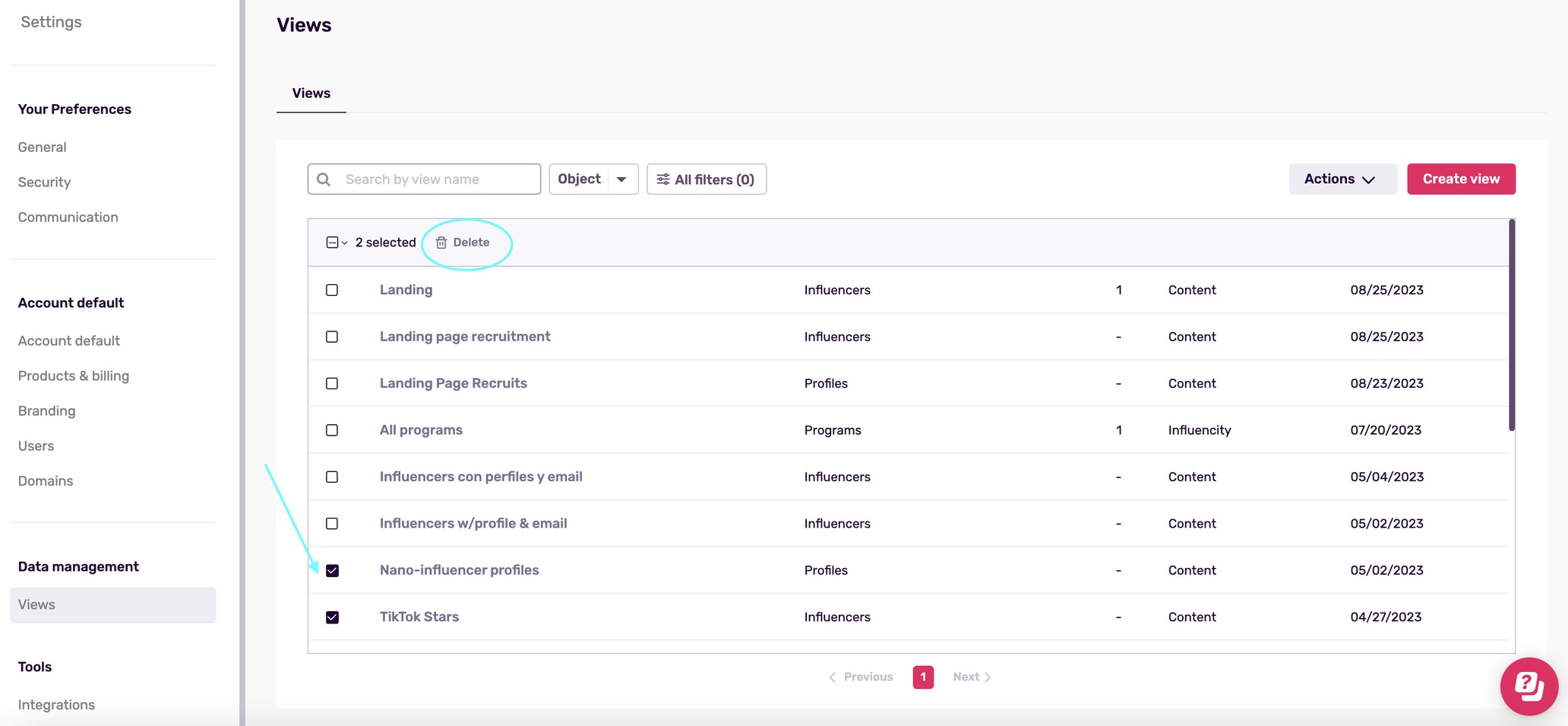Open Account default settings link
This screenshot has height=726, width=1568.
[x=69, y=341]
